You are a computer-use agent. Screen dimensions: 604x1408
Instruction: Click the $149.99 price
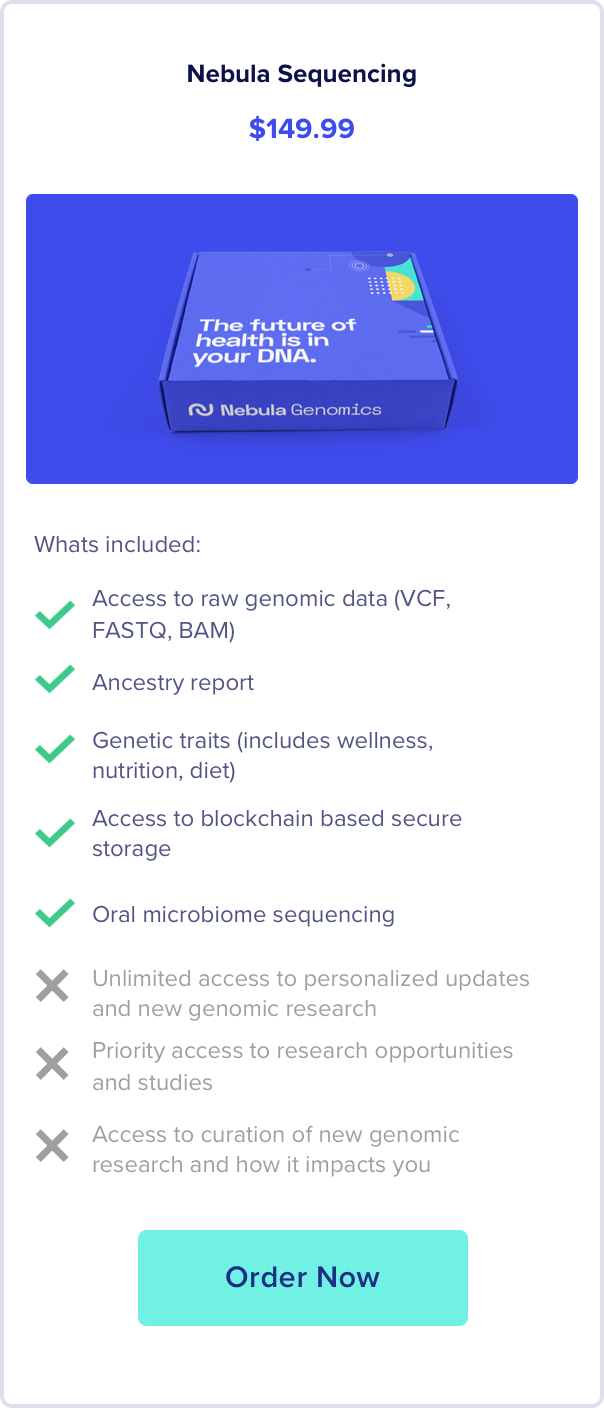point(302,129)
